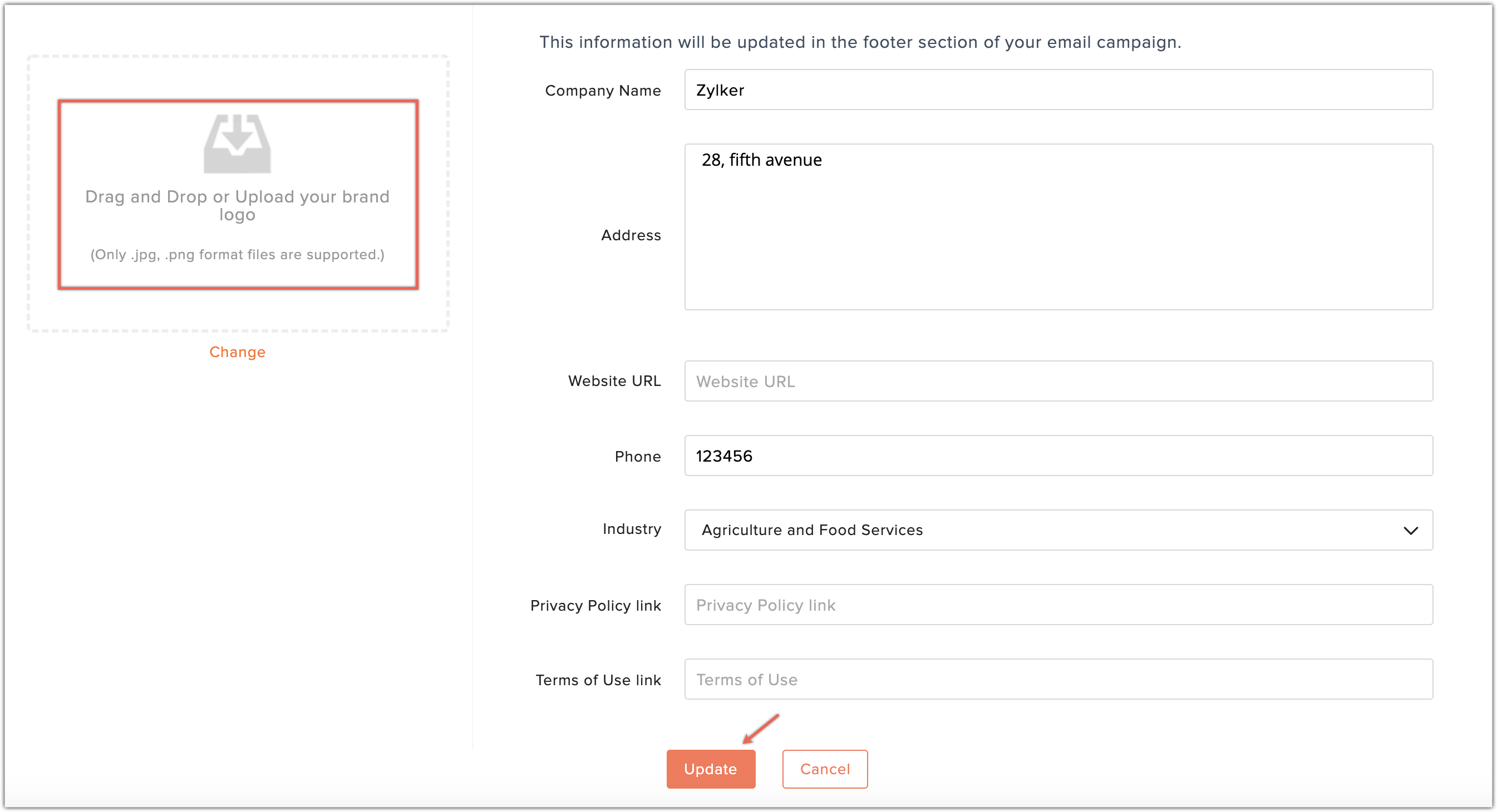Click the Update button

click(x=710, y=769)
